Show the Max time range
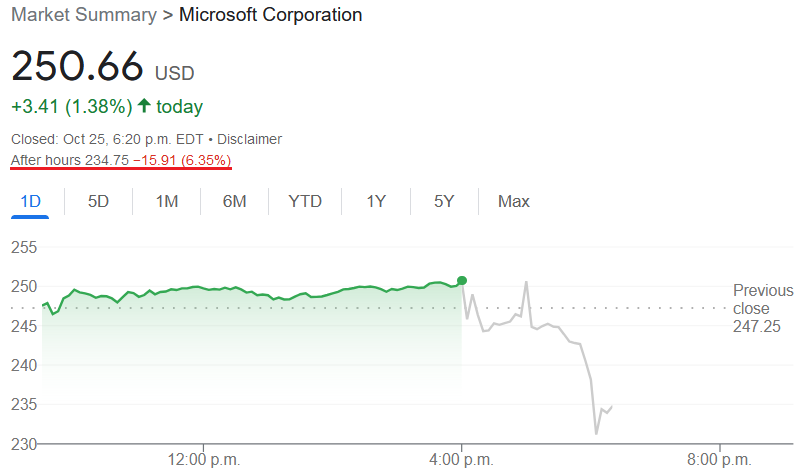Image resolution: width=808 pixels, height=474 pixels. click(x=513, y=201)
